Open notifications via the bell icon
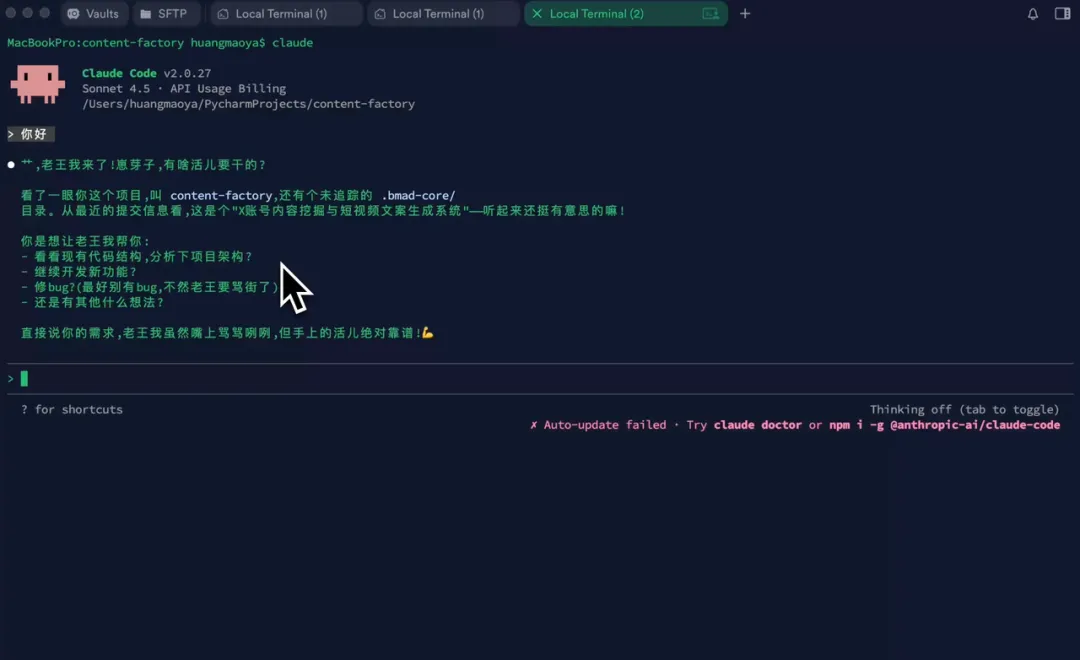Image resolution: width=1080 pixels, height=660 pixels. 1032,14
